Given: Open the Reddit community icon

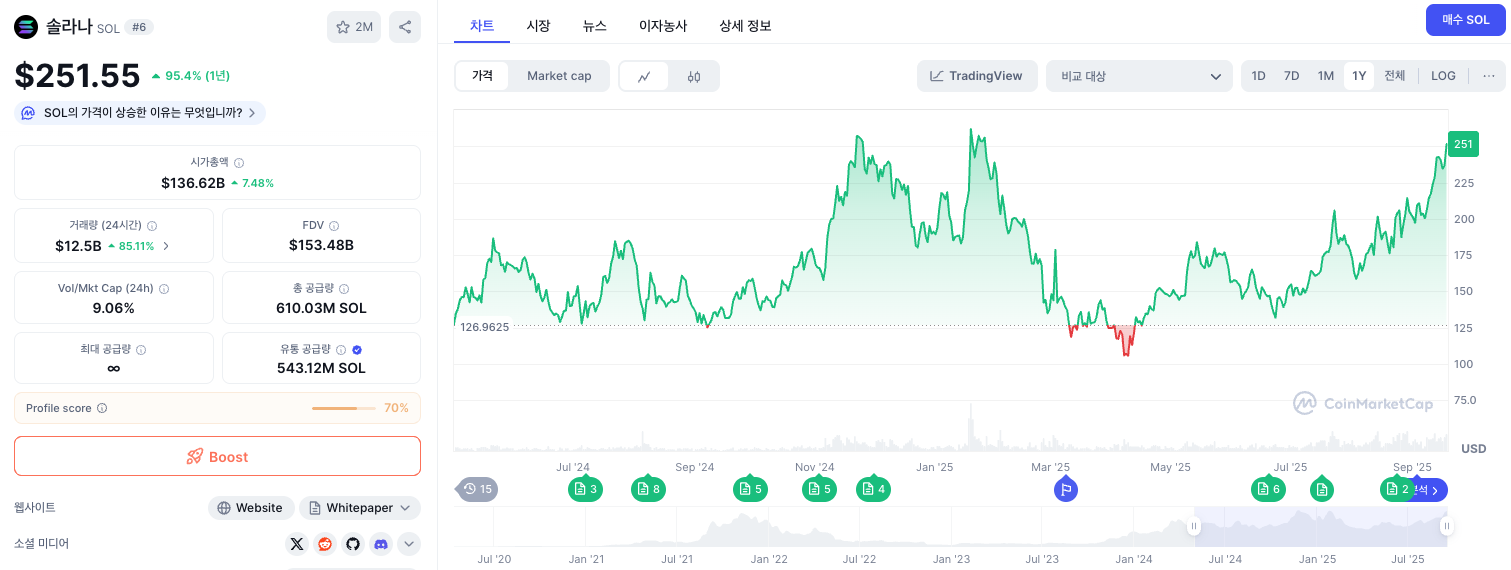Looking at the screenshot, I should [x=324, y=544].
